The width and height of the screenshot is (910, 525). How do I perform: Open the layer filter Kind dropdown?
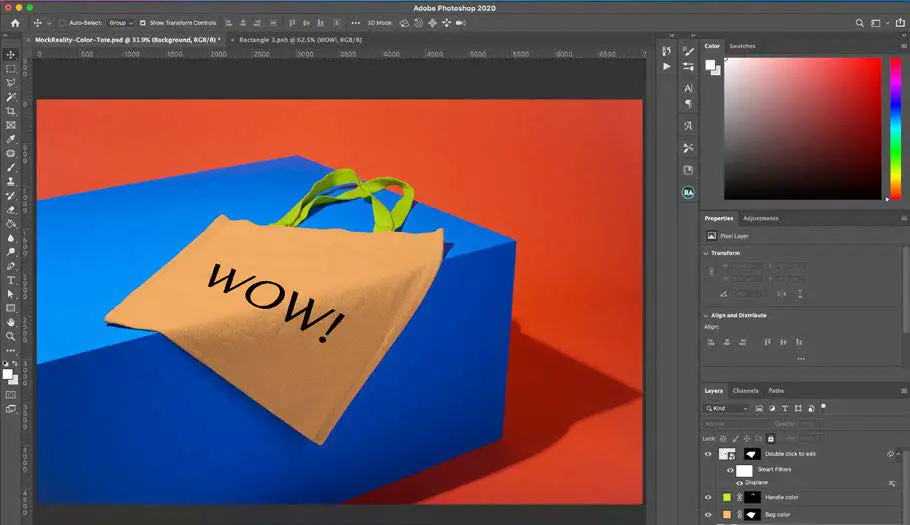pos(727,408)
